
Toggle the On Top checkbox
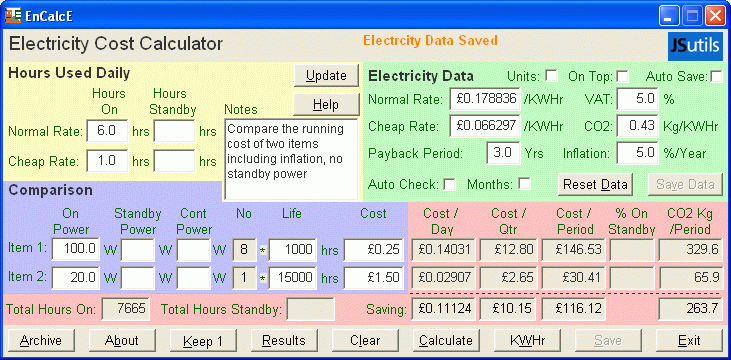[622, 76]
